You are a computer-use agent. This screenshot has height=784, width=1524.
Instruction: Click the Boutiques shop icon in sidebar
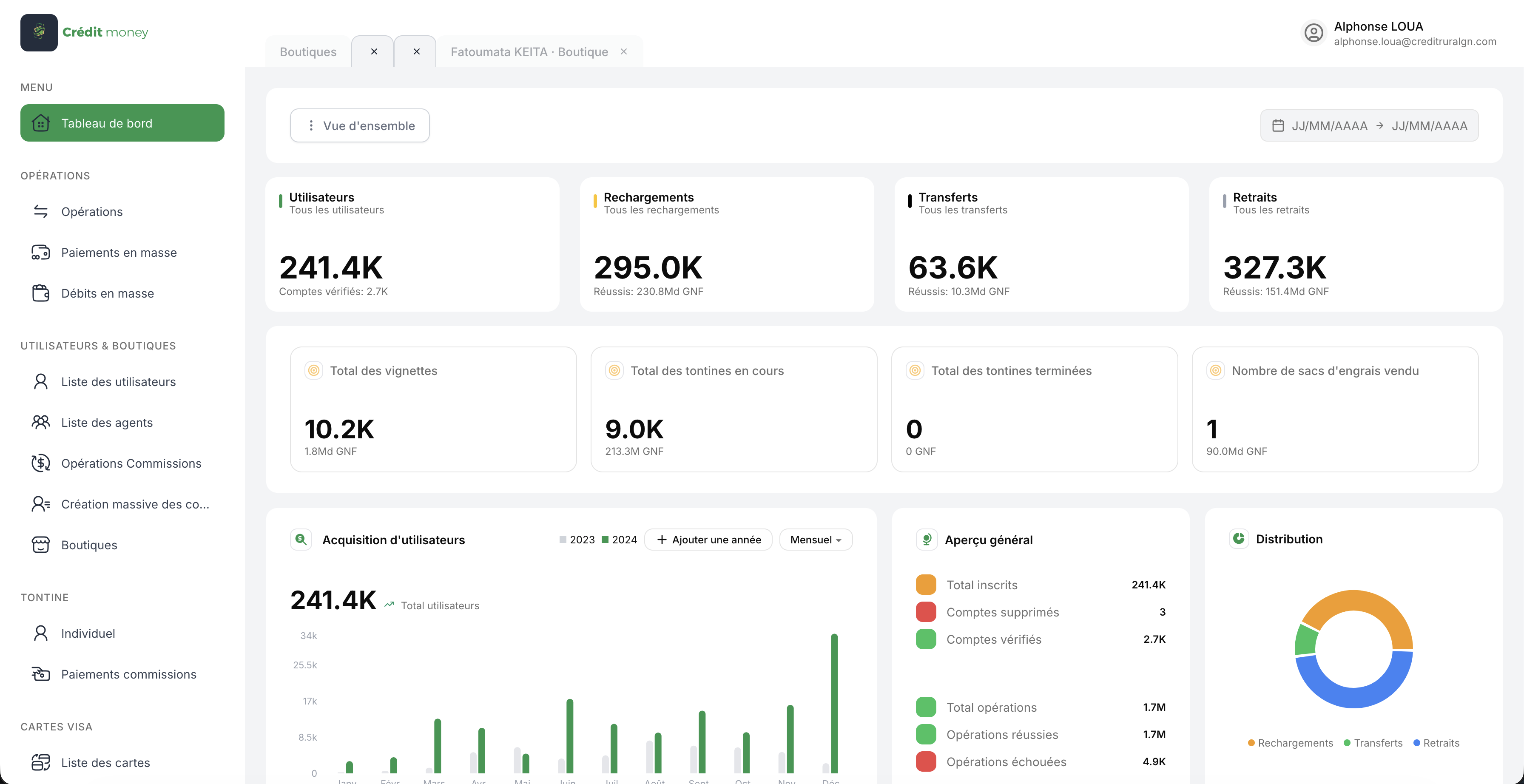coord(41,545)
